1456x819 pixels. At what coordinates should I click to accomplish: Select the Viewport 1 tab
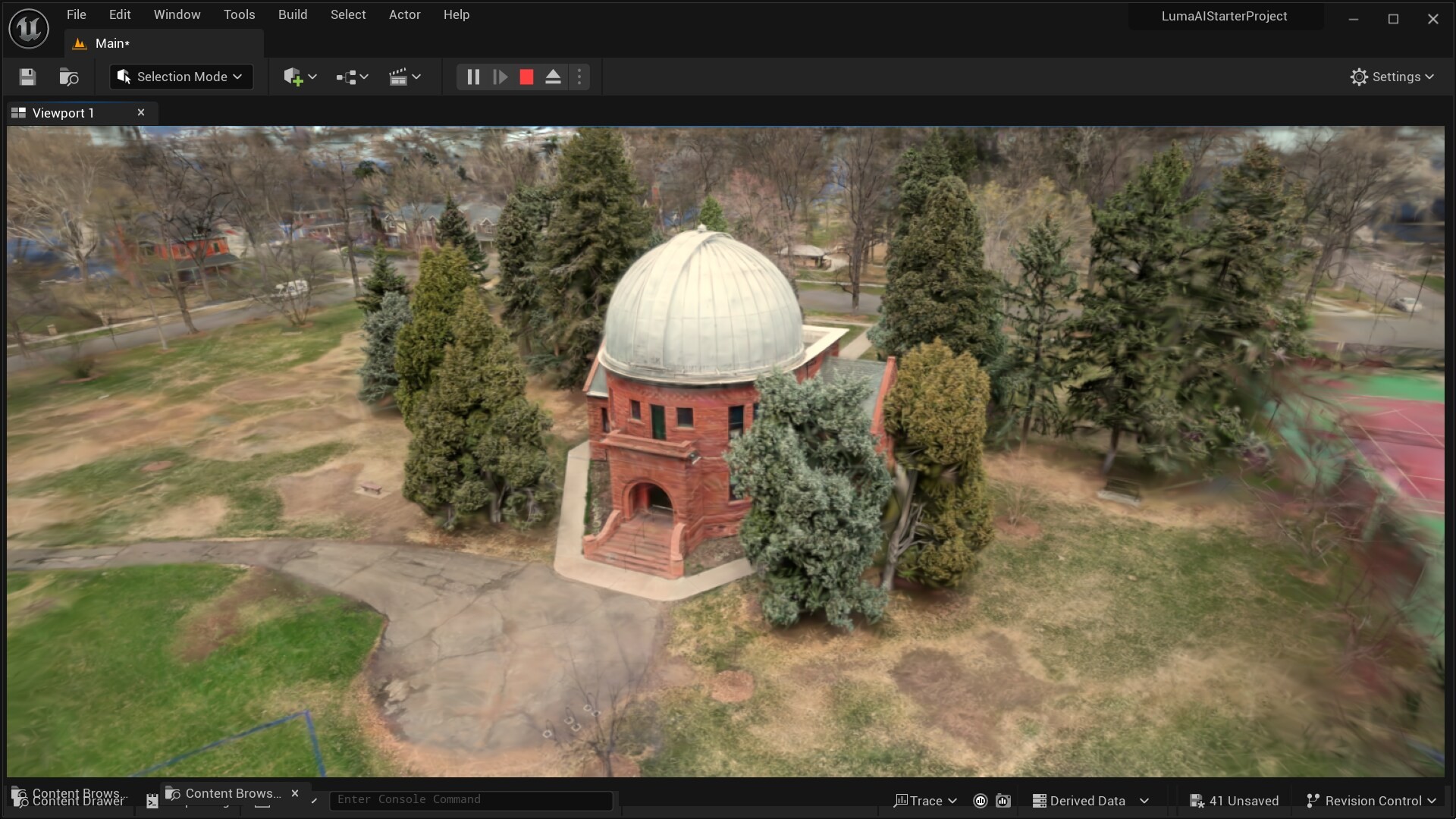[x=64, y=113]
